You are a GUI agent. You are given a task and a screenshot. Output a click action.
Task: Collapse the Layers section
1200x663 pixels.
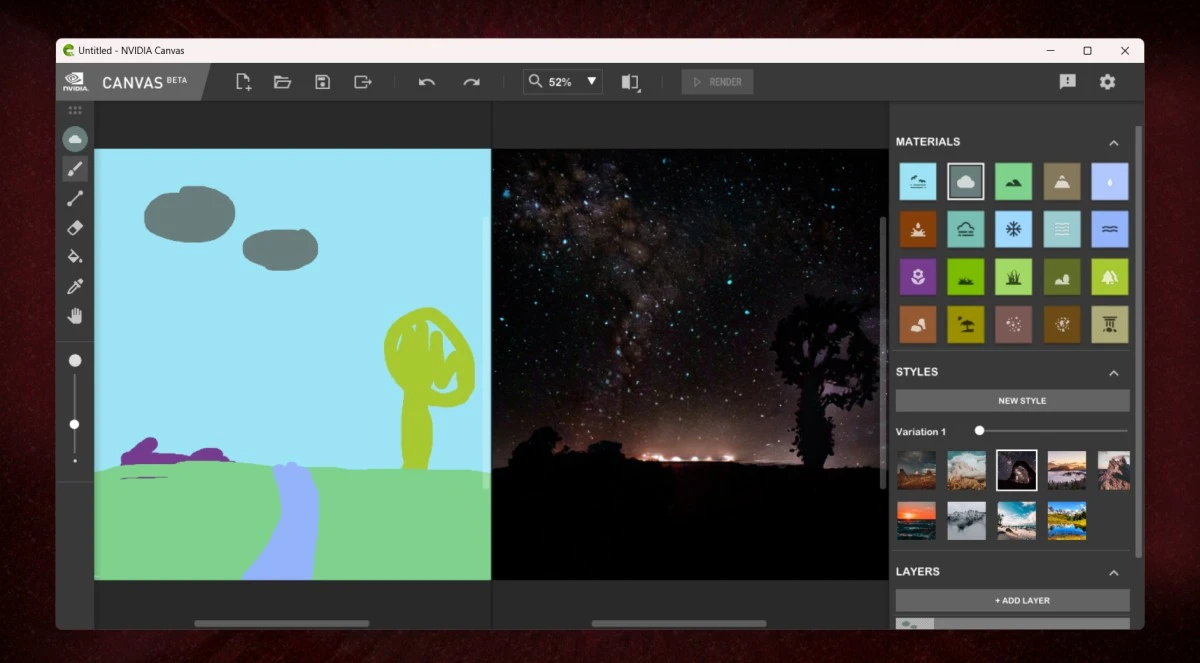(1114, 573)
